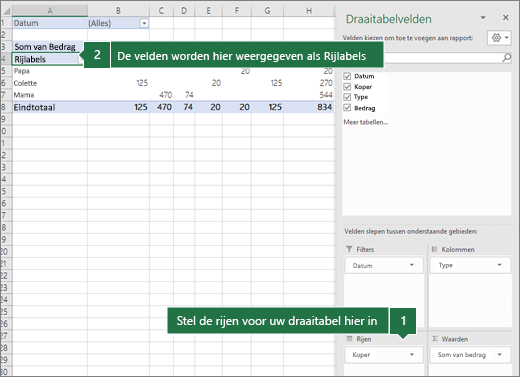This screenshot has height=377, width=520.
Task: Open the Datum dropdown in Filters area
Action: coord(412,265)
